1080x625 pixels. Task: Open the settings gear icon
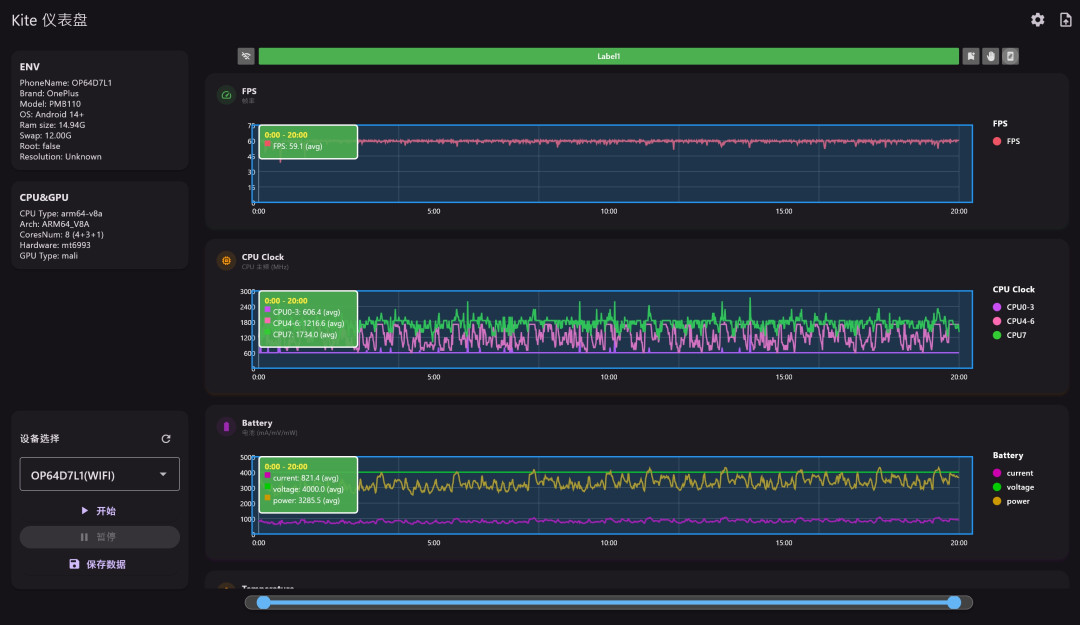tap(1037, 20)
